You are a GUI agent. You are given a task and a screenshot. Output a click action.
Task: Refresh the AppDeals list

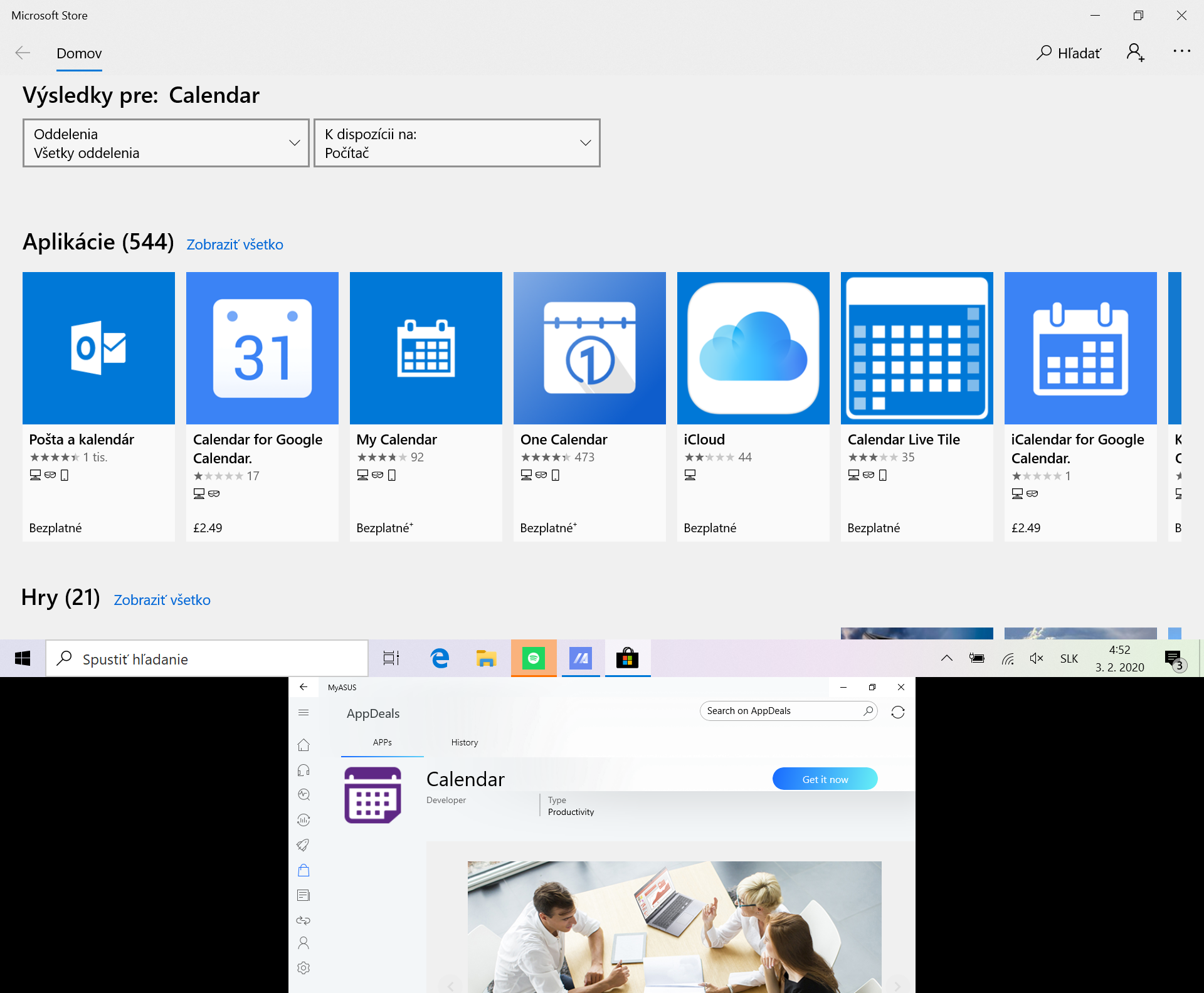click(898, 712)
